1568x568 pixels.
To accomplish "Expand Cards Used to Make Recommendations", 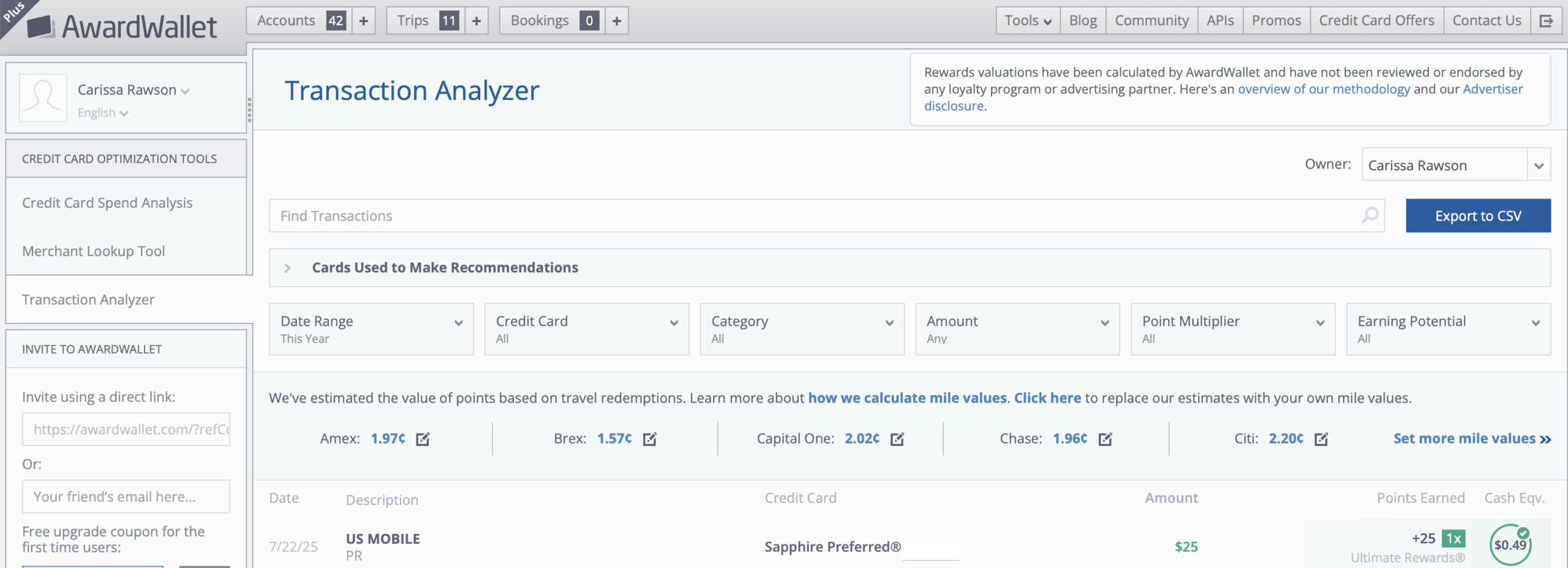I will pyautogui.click(x=910, y=267).
